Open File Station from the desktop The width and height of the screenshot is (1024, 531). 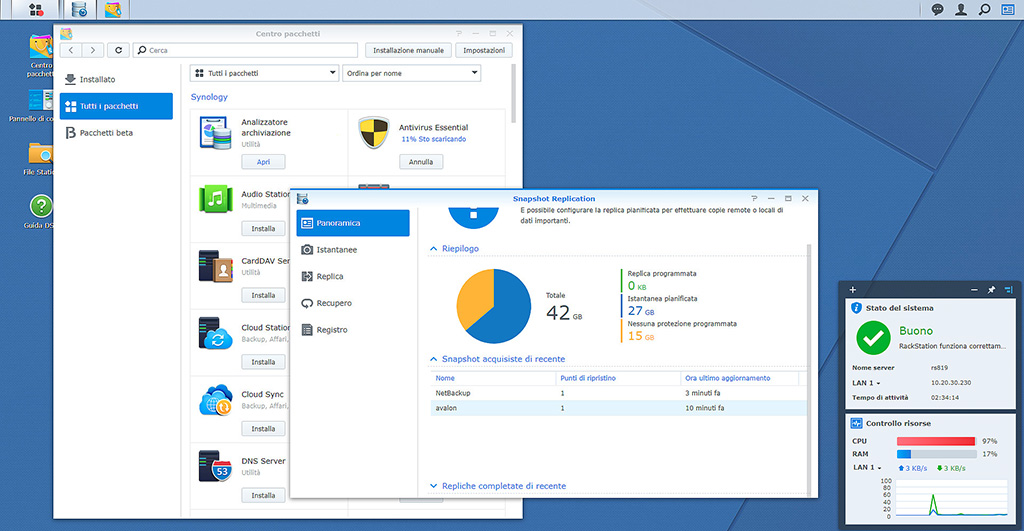[x=41, y=155]
